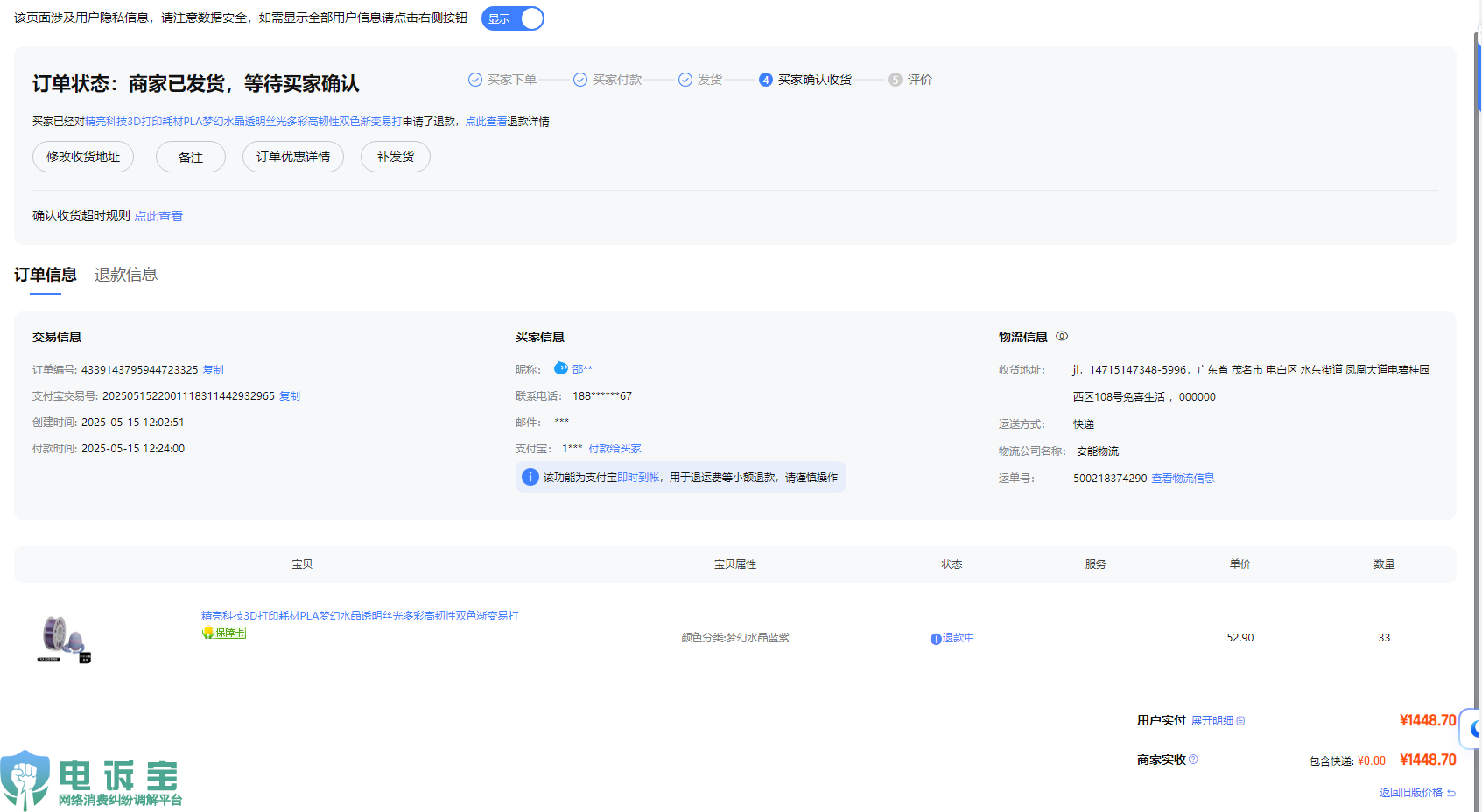Open 订单优惠详情 discount details
This screenshot has height=812, width=1482.
point(293,157)
